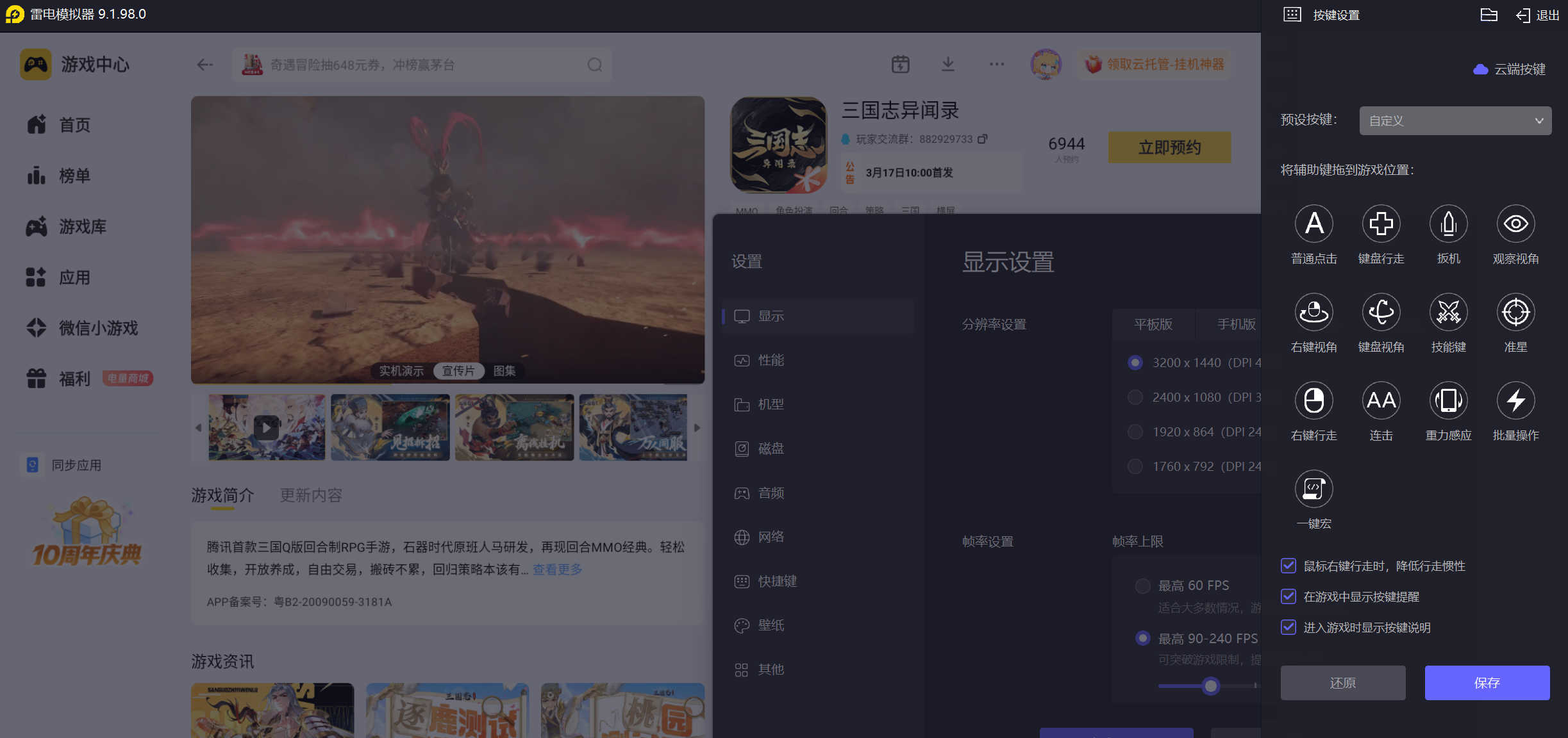Click the 还原 restore button
Viewport: 1568px width, 738px height.
tap(1342, 683)
